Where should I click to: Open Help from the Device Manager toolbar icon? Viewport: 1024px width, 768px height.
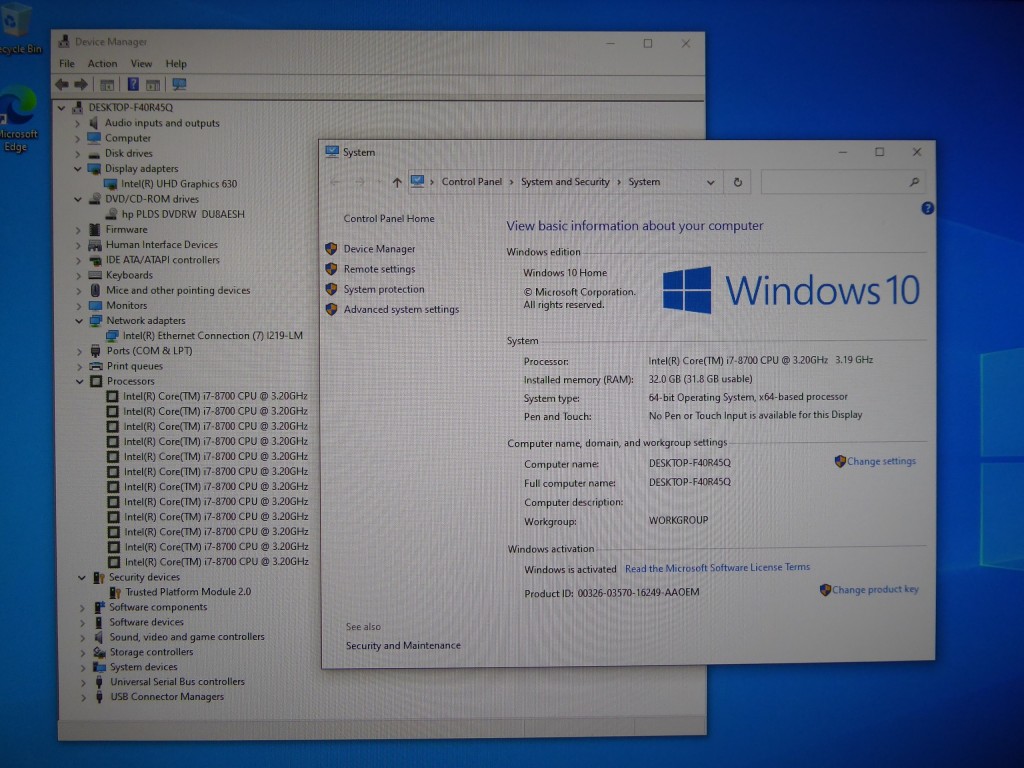[133, 84]
